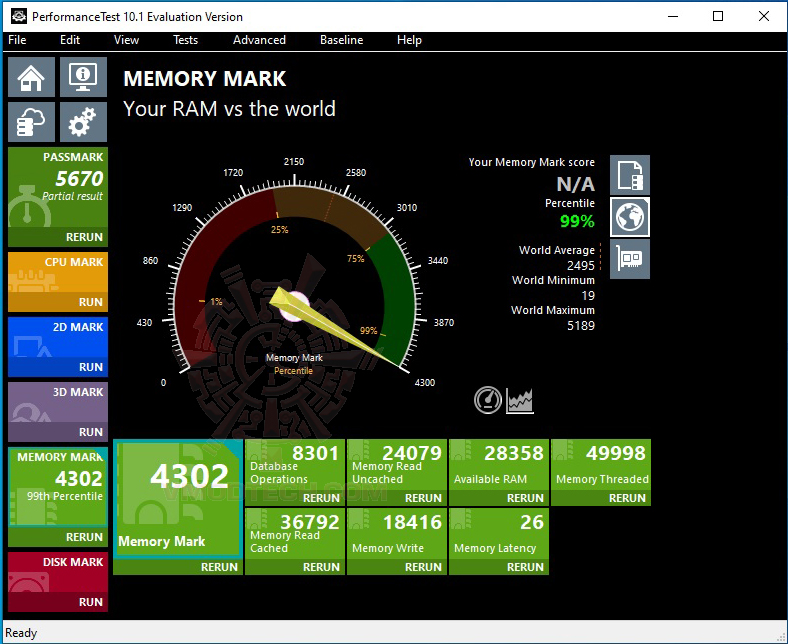Viewport: 788px width, 644px height.
Task: Select the world globe comparison icon
Action: click(x=630, y=217)
